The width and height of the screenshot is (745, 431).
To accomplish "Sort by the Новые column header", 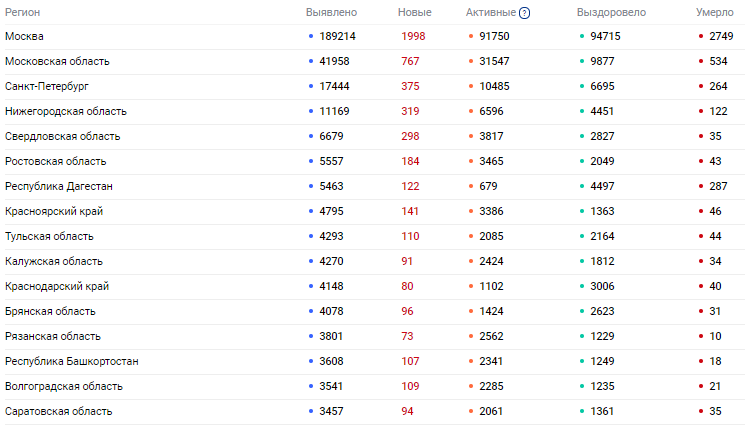I will [x=414, y=12].
